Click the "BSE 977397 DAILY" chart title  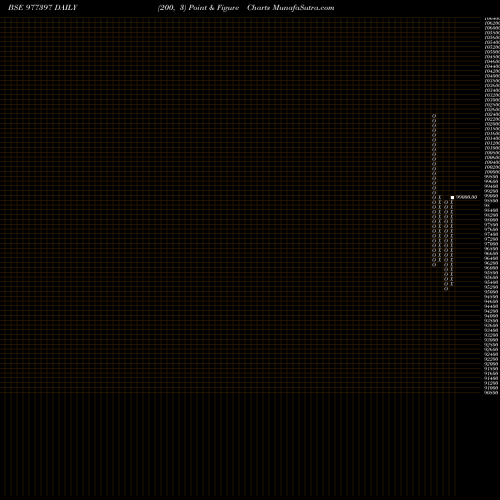pyautogui.click(x=43, y=8)
